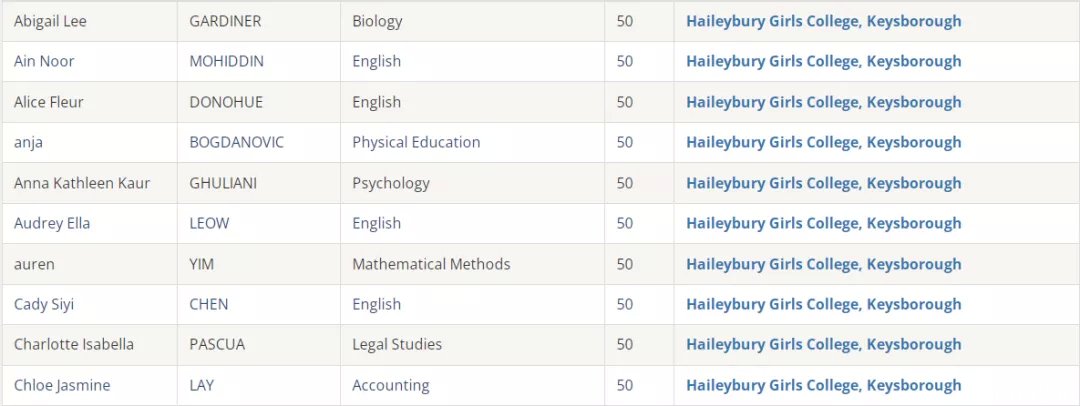Open school link in Charlotte Isabella row
The width and height of the screenshot is (1080, 406).
tap(823, 345)
